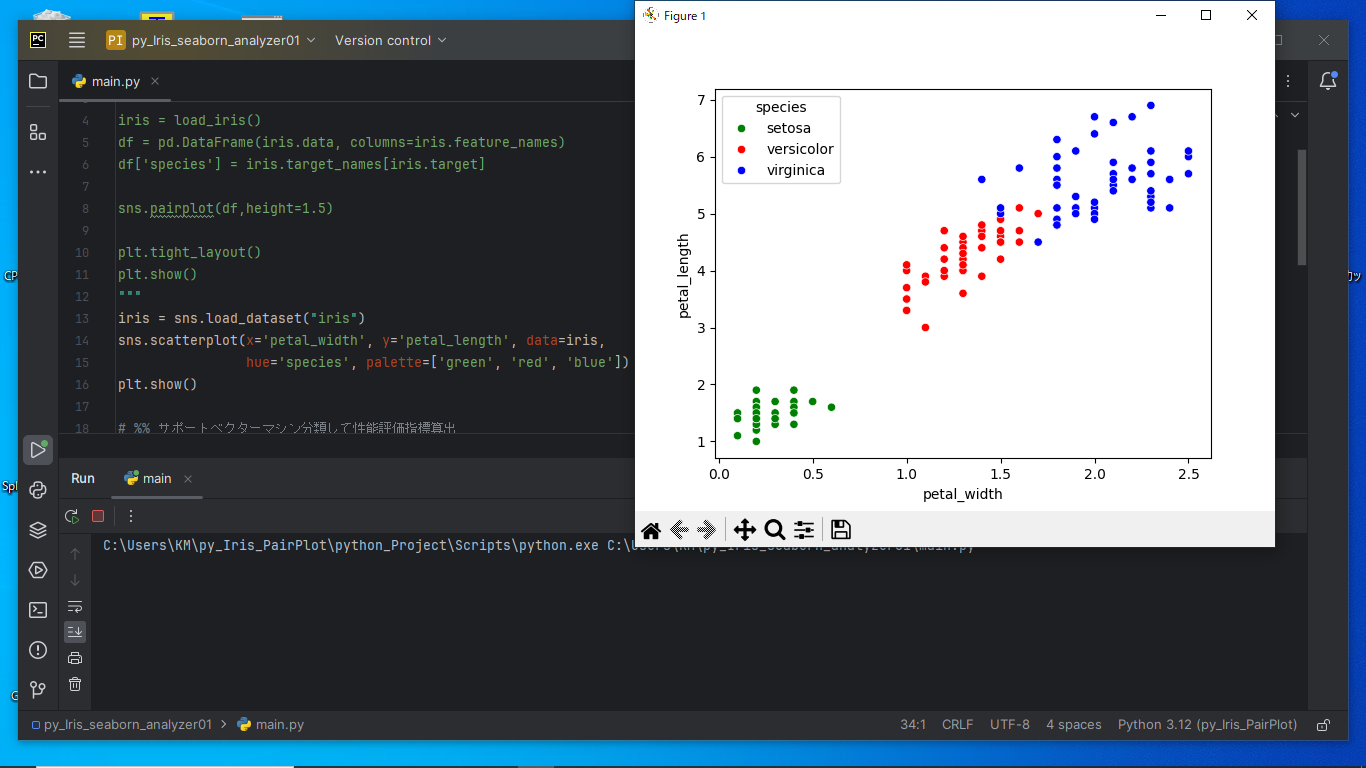Place cursor on line 13 load_dataset code
1366x768 pixels.
click(241, 318)
